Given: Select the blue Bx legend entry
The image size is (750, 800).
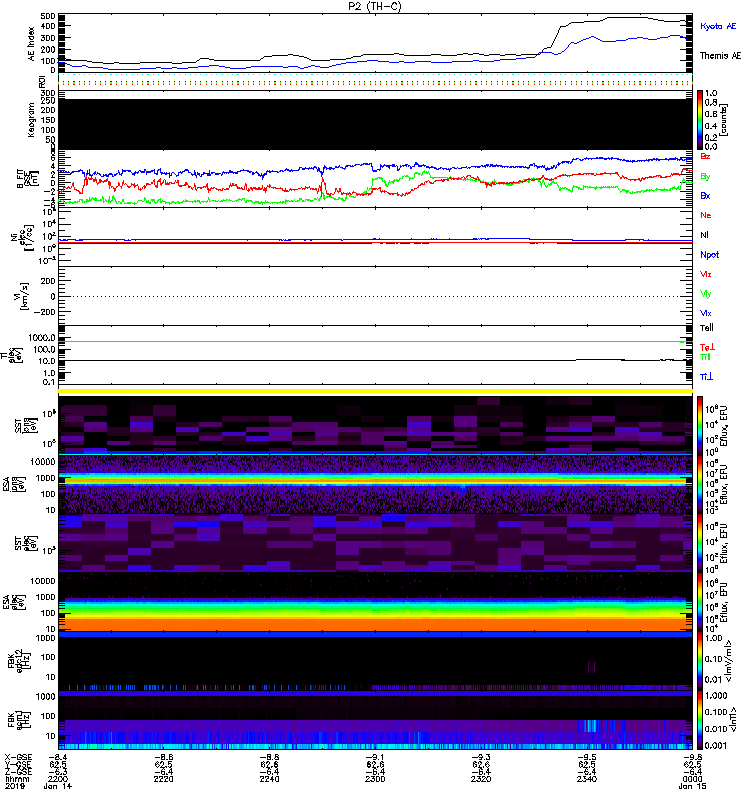Looking at the screenshot, I should (x=706, y=195).
